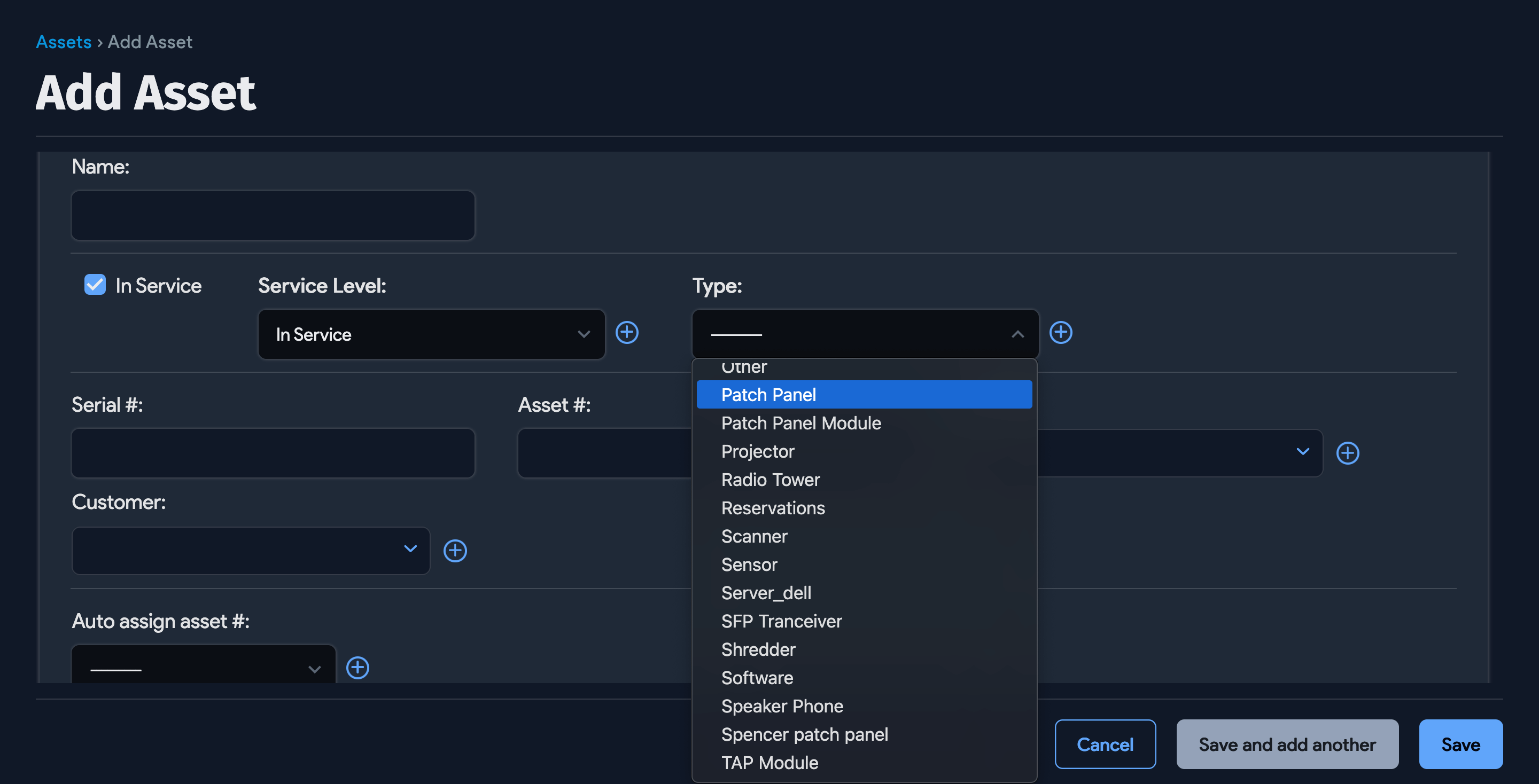Image resolution: width=1539 pixels, height=784 pixels.
Task: Pick Radio Tower in the list
Action: point(770,480)
